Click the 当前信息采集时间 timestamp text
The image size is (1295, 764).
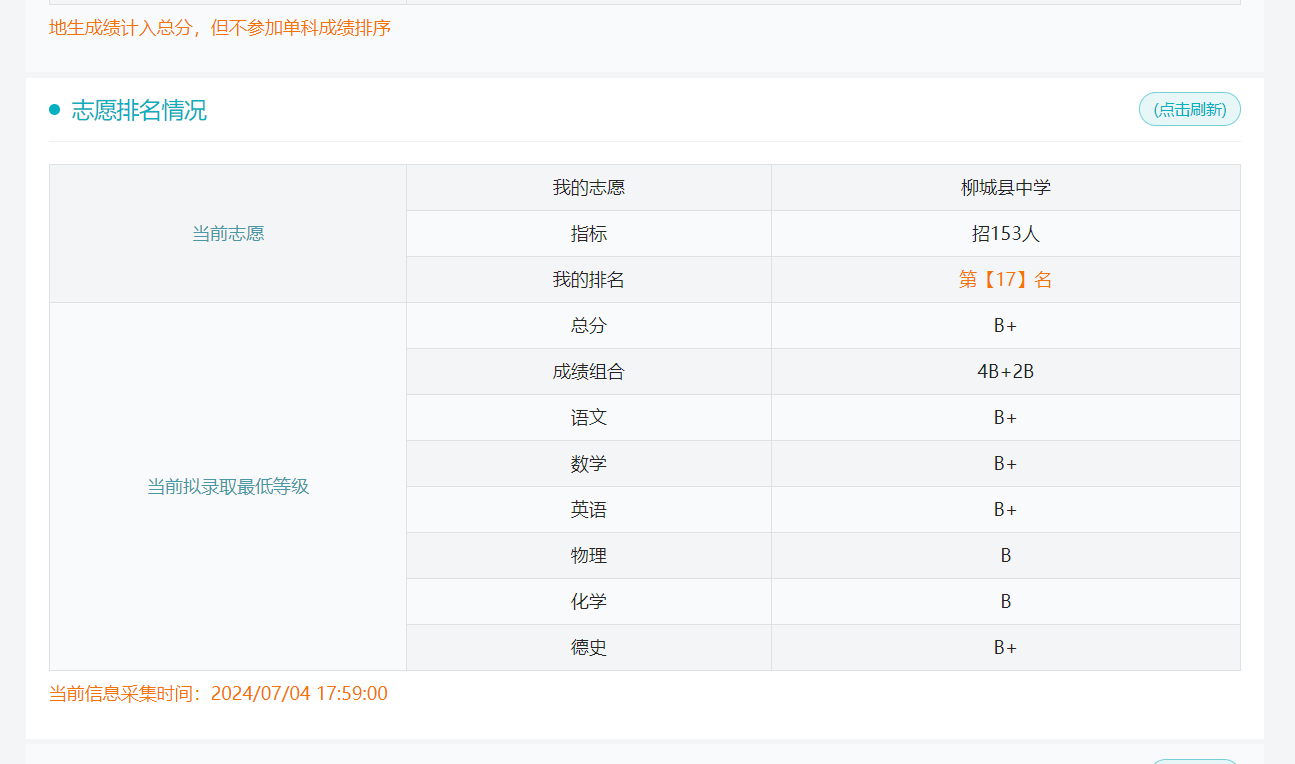(x=218, y=694)
